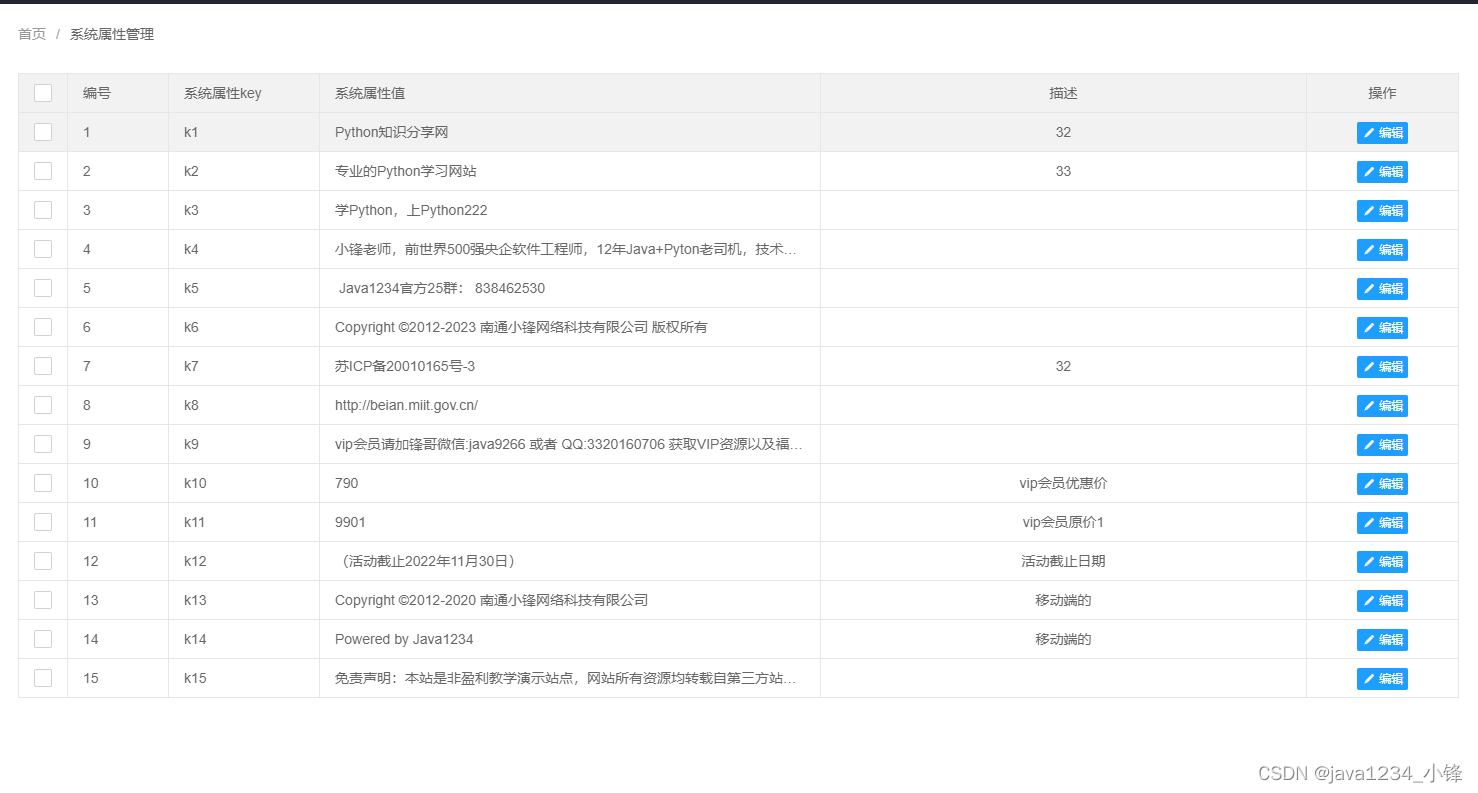Viewport: 1478px width, 793px height.
Task: Click the description vip会员优惠价
Action: pyautogui.click(x=1063, y=483)
